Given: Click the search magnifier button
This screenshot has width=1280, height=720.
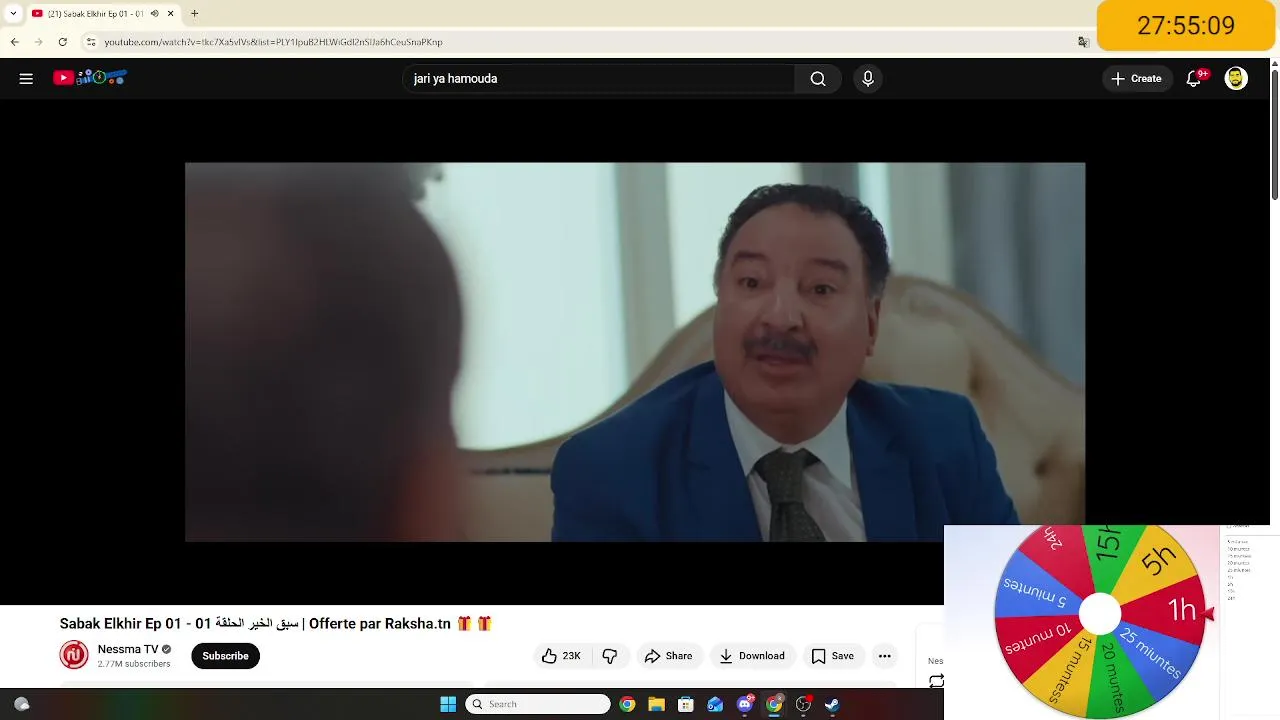Looking at the screenshot, I should pos(818,79).
